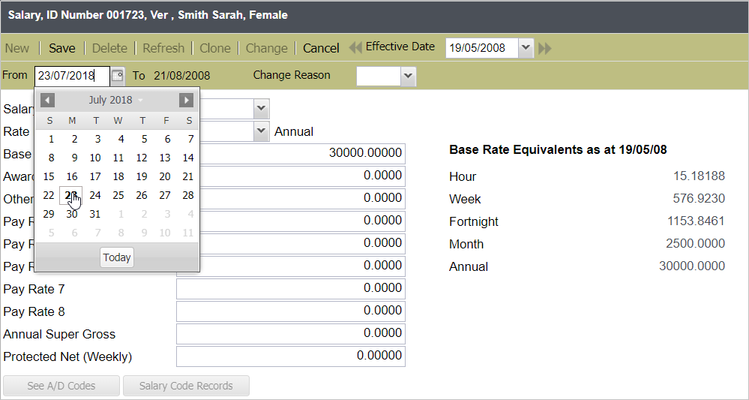Select July 12 in the calendar
Viewport: 749px width, 400px height.
tap(141, 158)
